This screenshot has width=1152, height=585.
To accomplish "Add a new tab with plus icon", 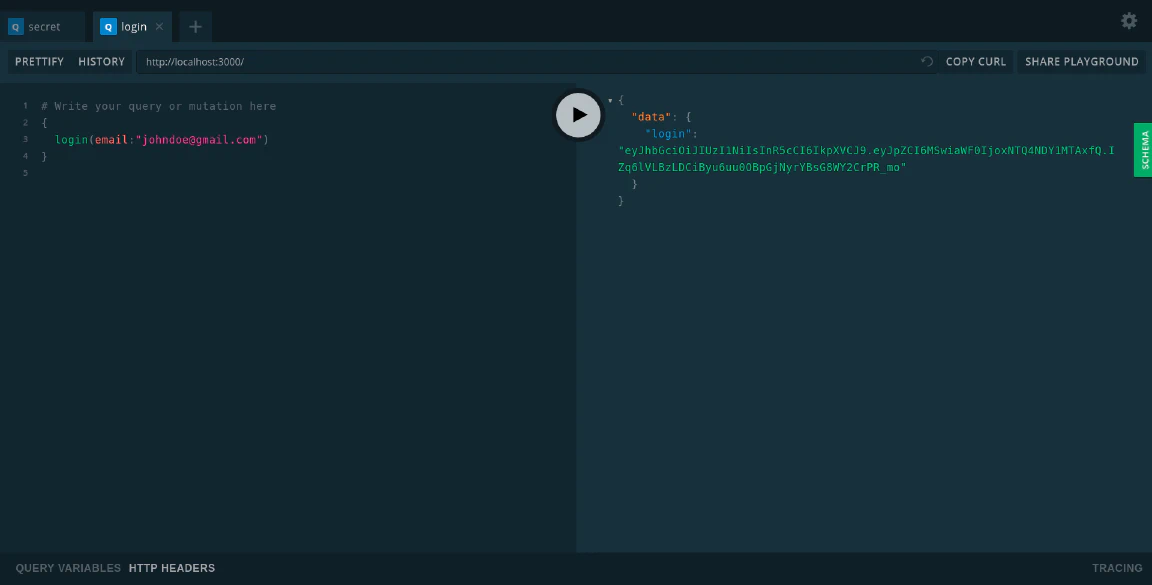I will point(195,27).
